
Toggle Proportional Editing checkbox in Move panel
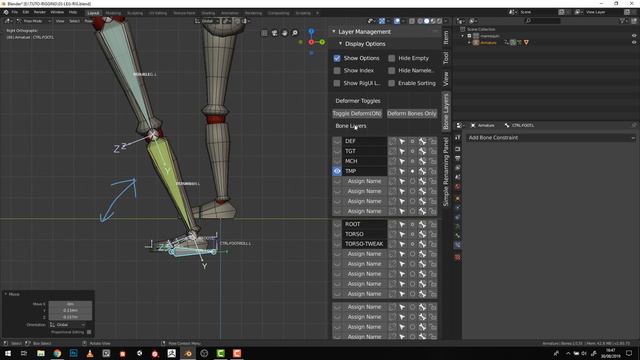[89, 332]
